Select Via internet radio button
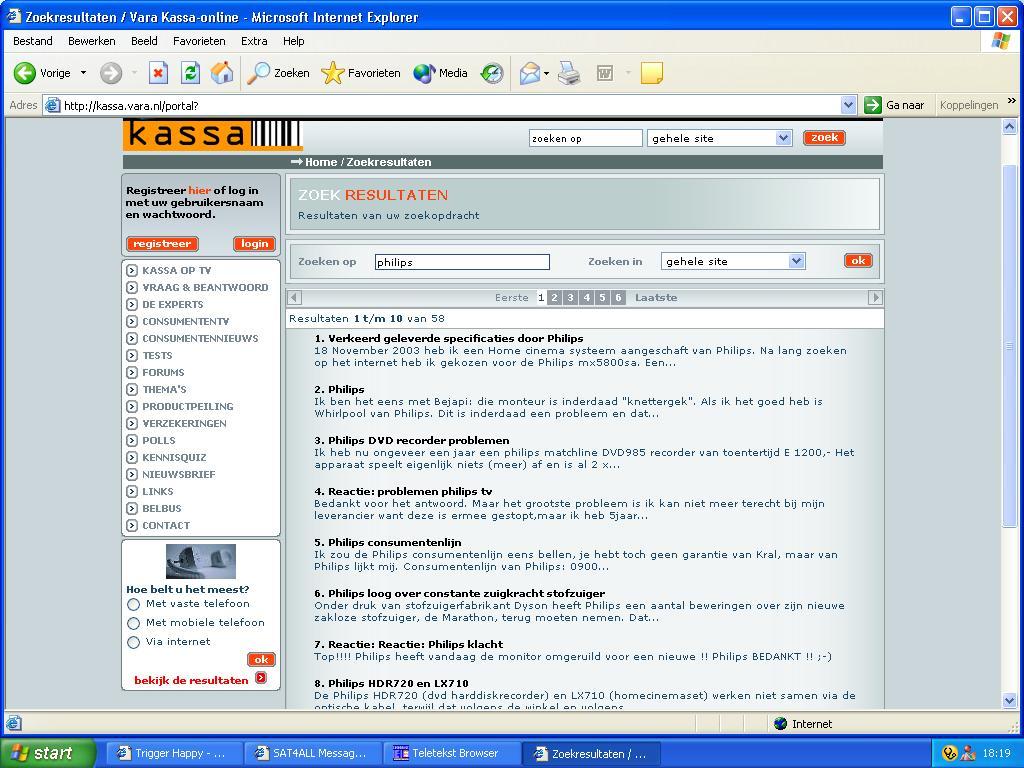 [133, 642]
